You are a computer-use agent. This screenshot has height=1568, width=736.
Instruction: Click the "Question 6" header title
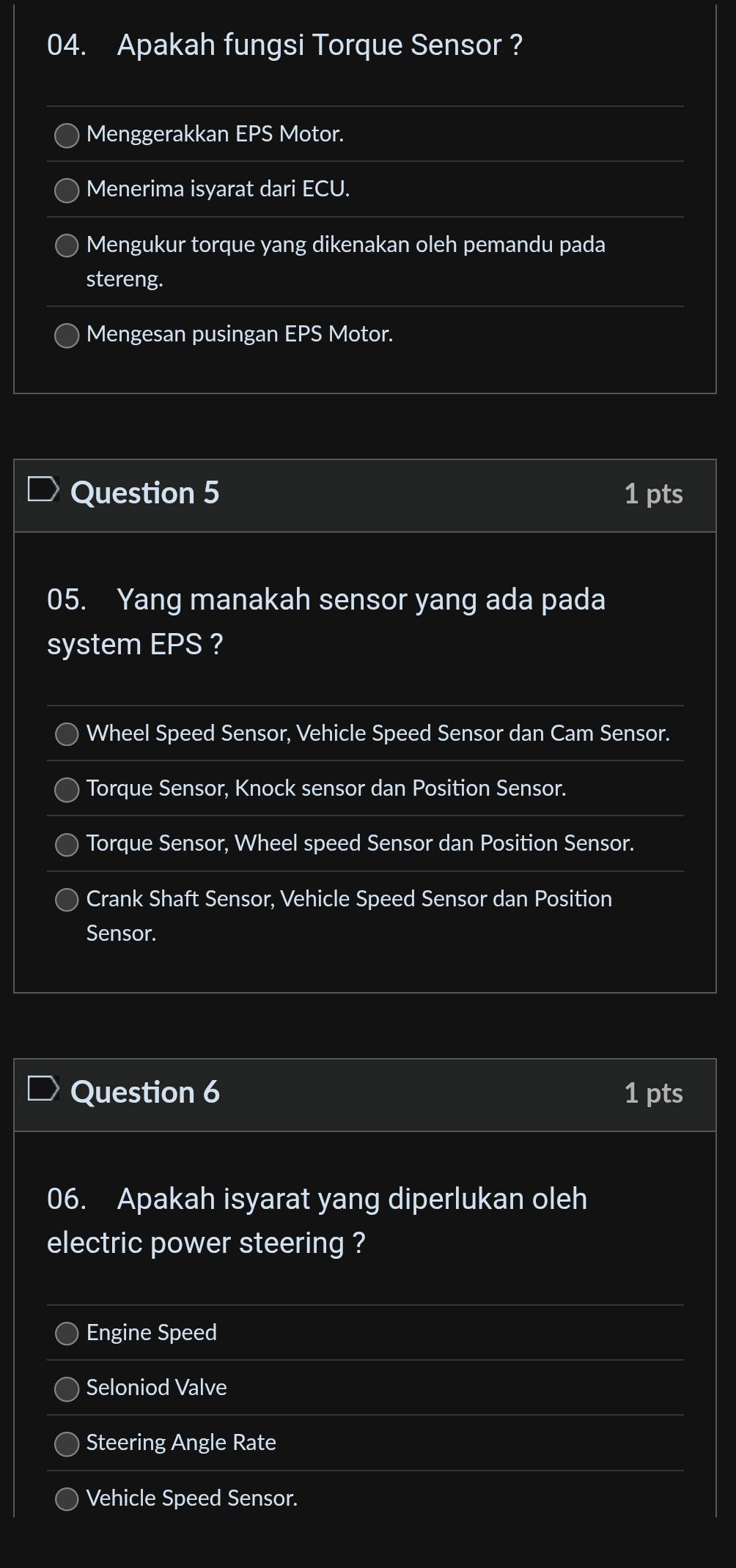click(145, 1092)
